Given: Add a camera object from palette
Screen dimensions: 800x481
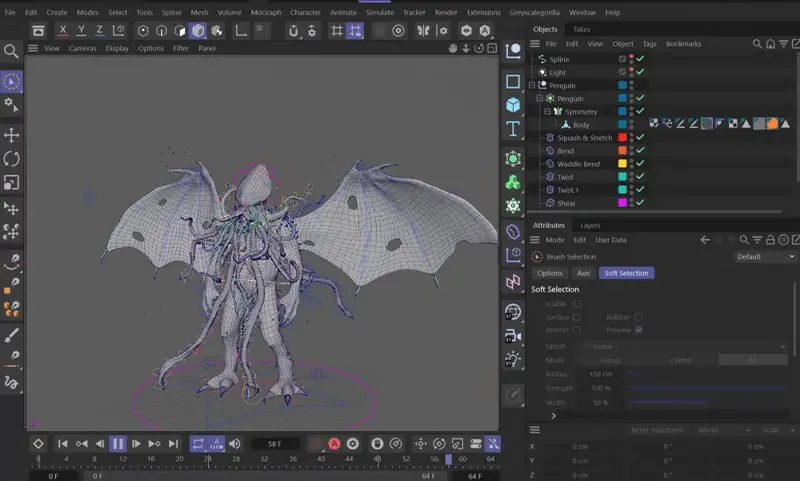Looking at the screenshot, I should coord(513,336).
